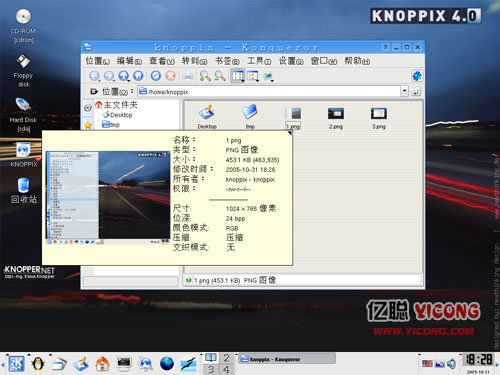Open the 窗口 menu
Image resolution: width=500 pixels, height=375 pixels.
pos(324,61)
